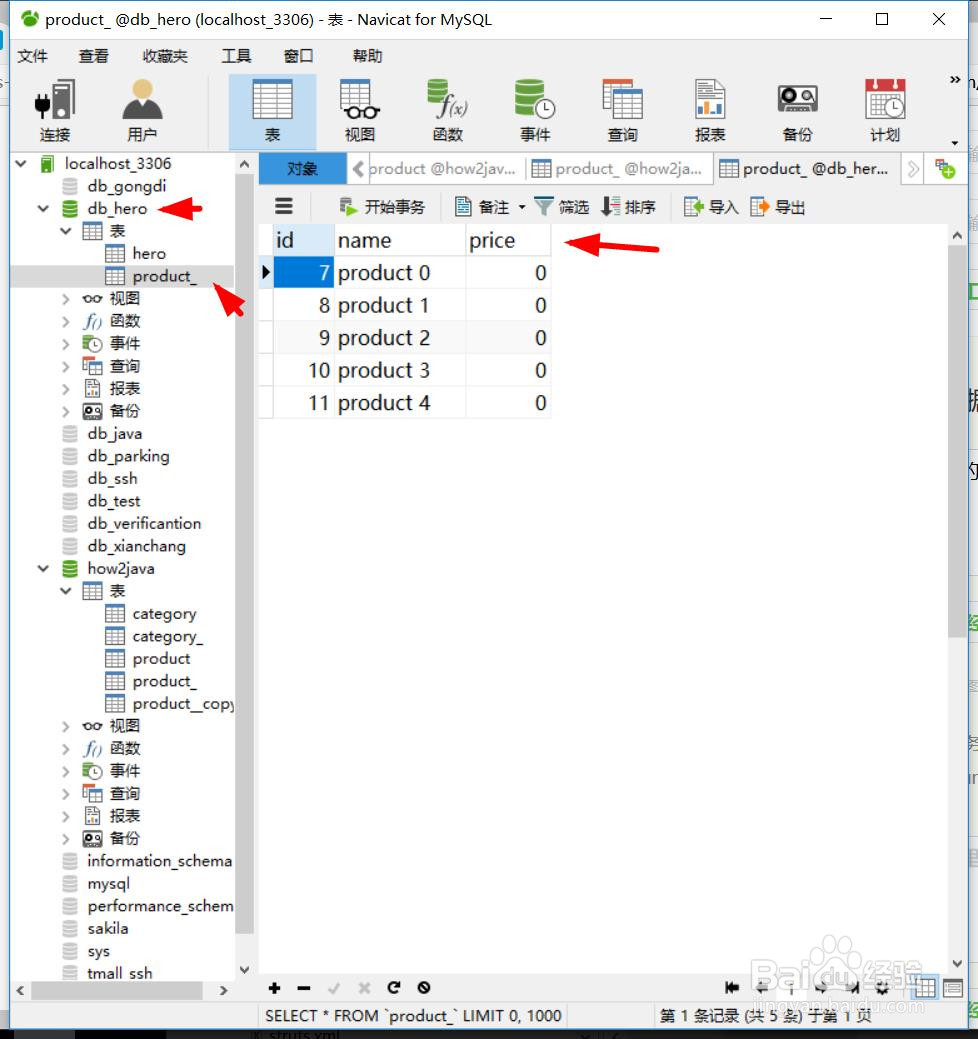Switch to the 对象 tab

[x=302, y=168]
